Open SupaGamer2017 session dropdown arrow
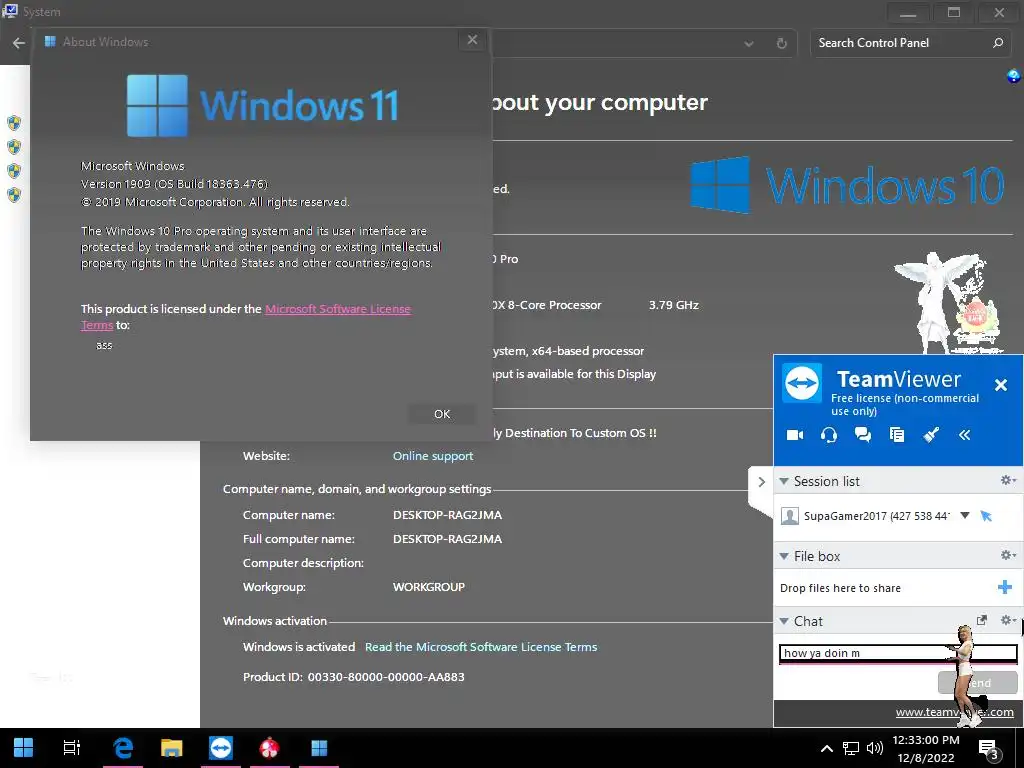 pos(965,515)
